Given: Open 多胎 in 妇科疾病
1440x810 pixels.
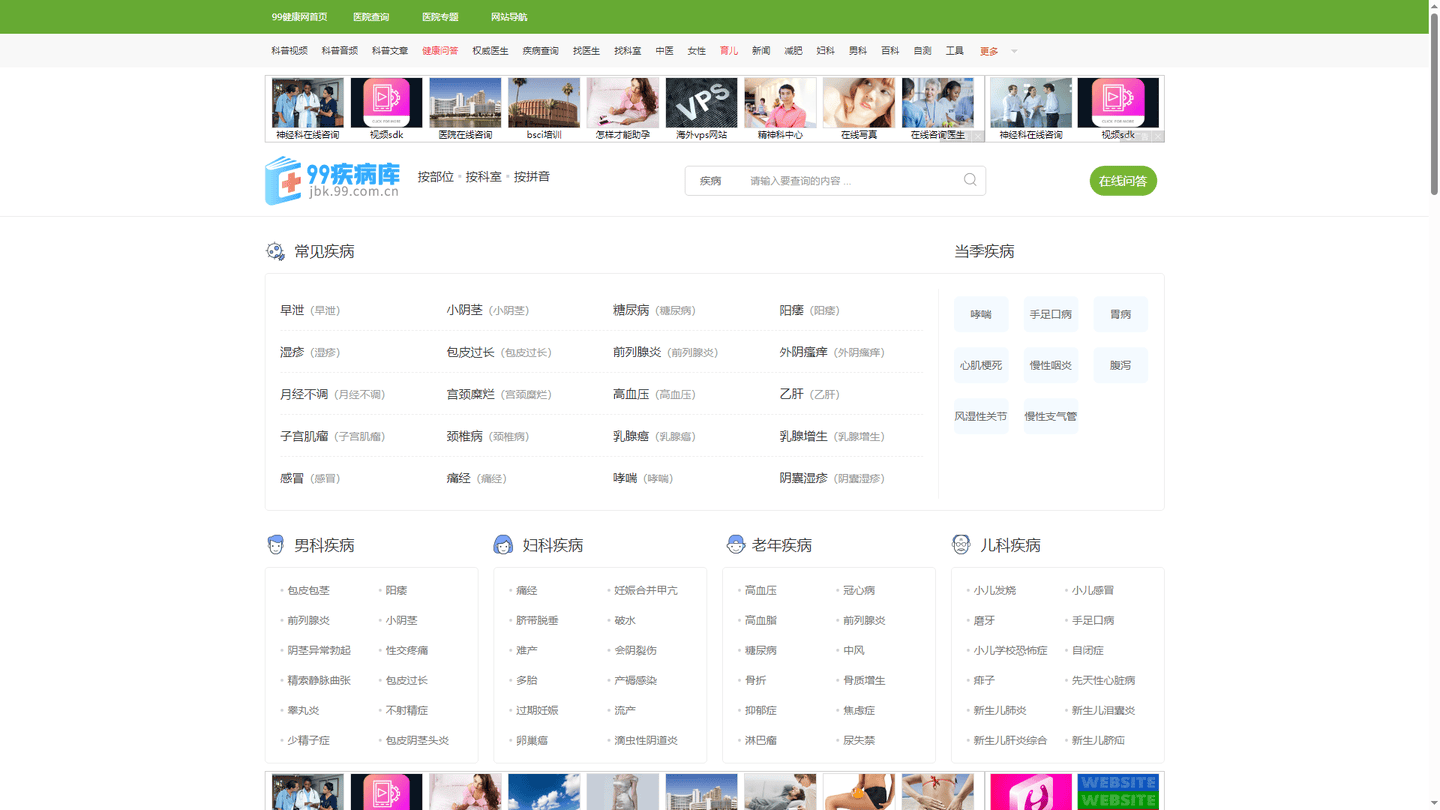Looking at the screenshot, I should pyautogui.click(x=527, y=680).
